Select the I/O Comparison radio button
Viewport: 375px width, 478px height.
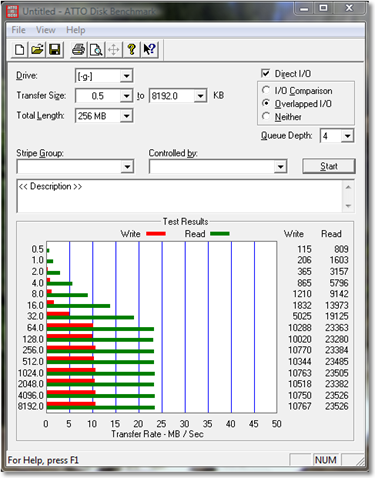click(266, 90)
